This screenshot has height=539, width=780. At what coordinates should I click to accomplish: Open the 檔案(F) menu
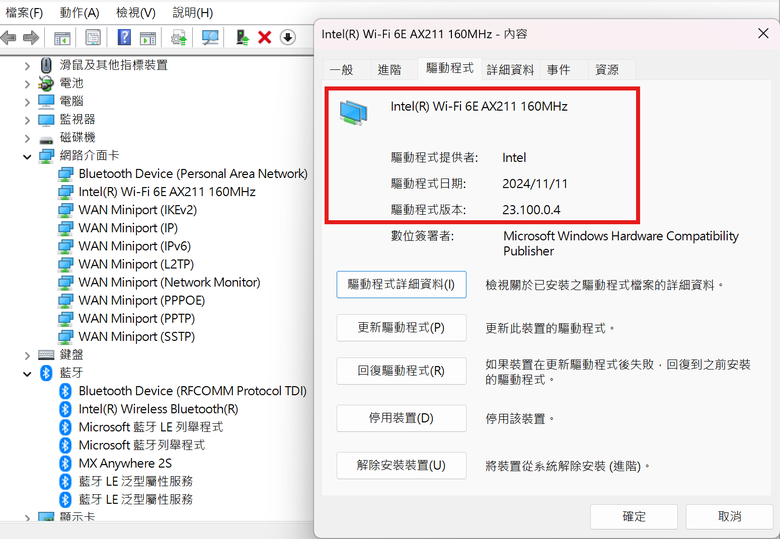tap(24, 12)
